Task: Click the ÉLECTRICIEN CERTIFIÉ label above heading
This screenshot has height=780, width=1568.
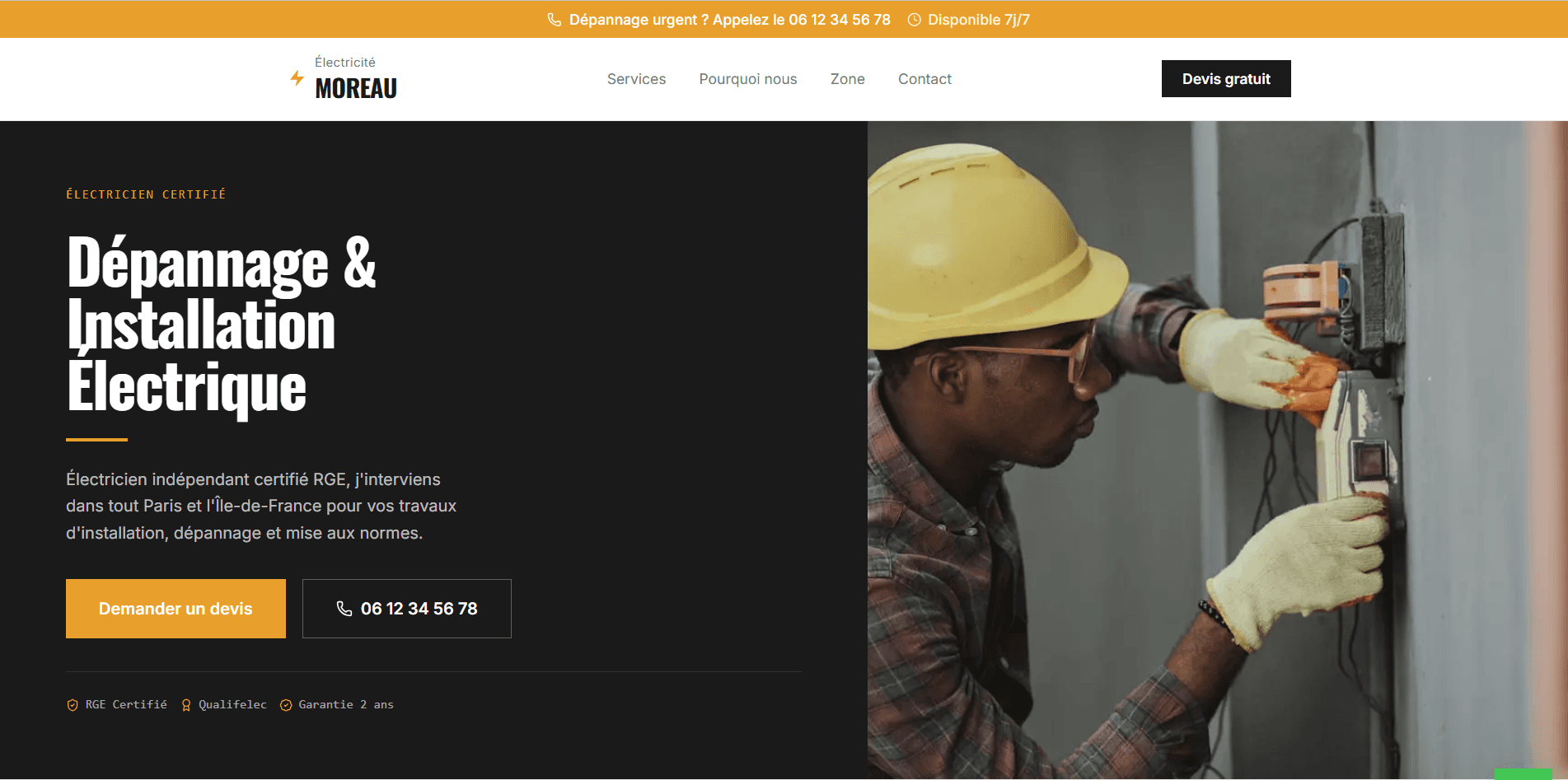Action: 146,194
